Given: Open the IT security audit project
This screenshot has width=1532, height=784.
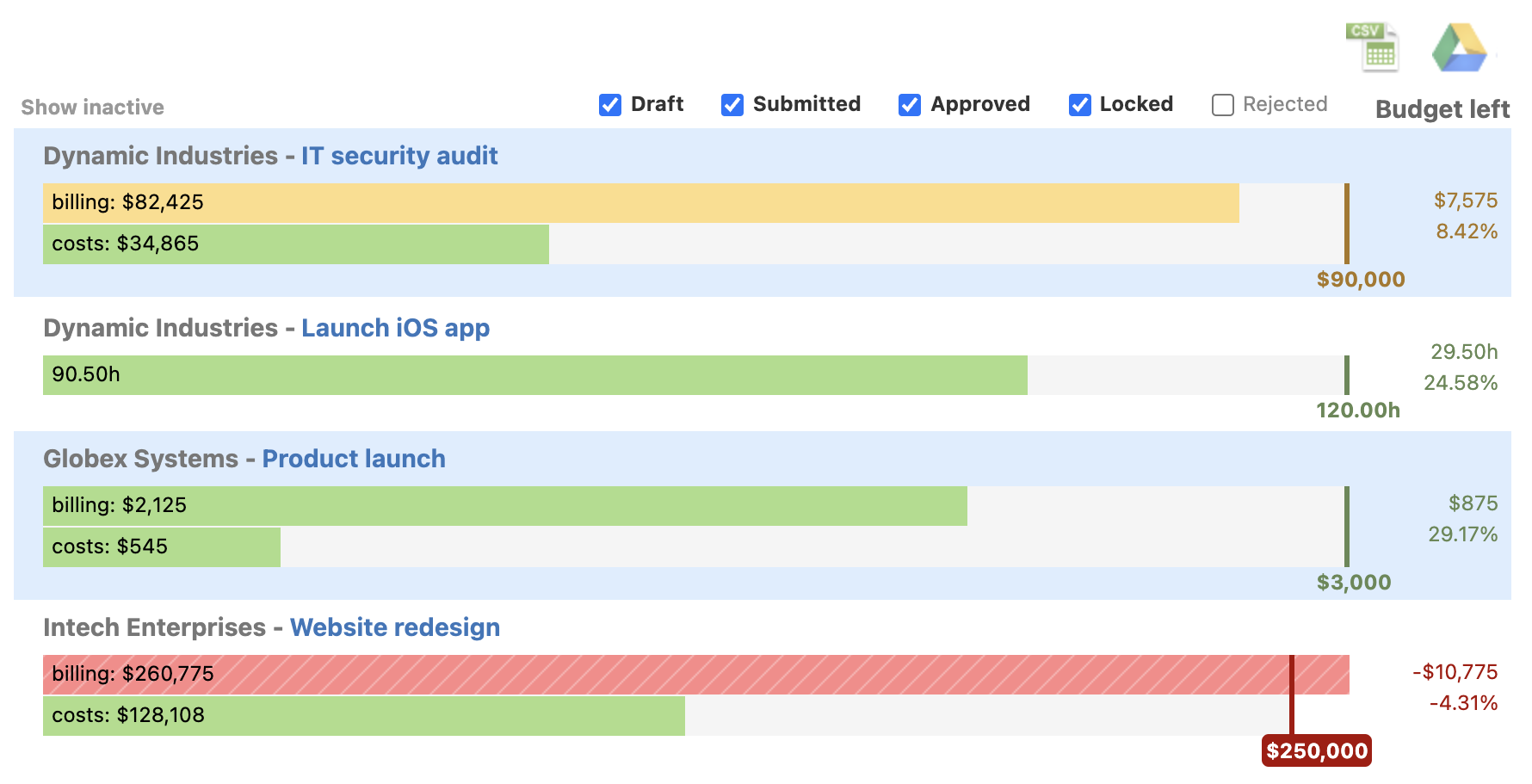Looking at the screenshot, I should [398, 156].
